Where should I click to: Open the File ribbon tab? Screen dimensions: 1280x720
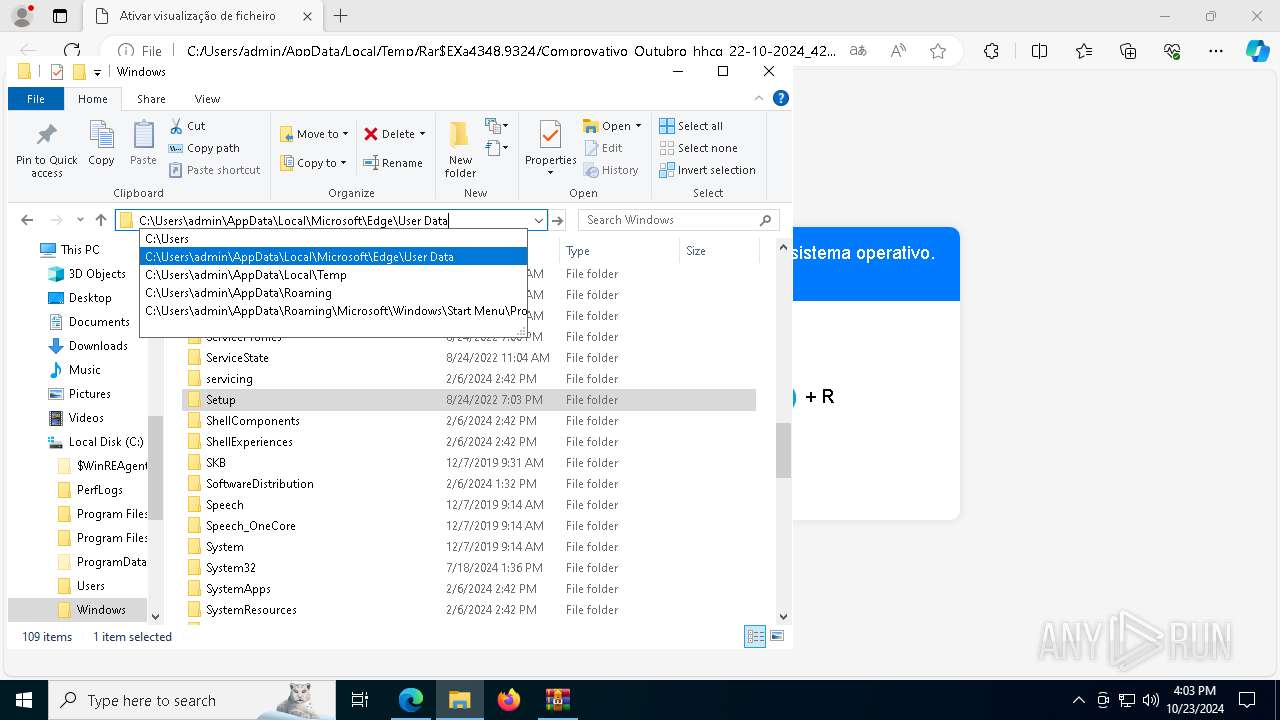tap(36, 99)
